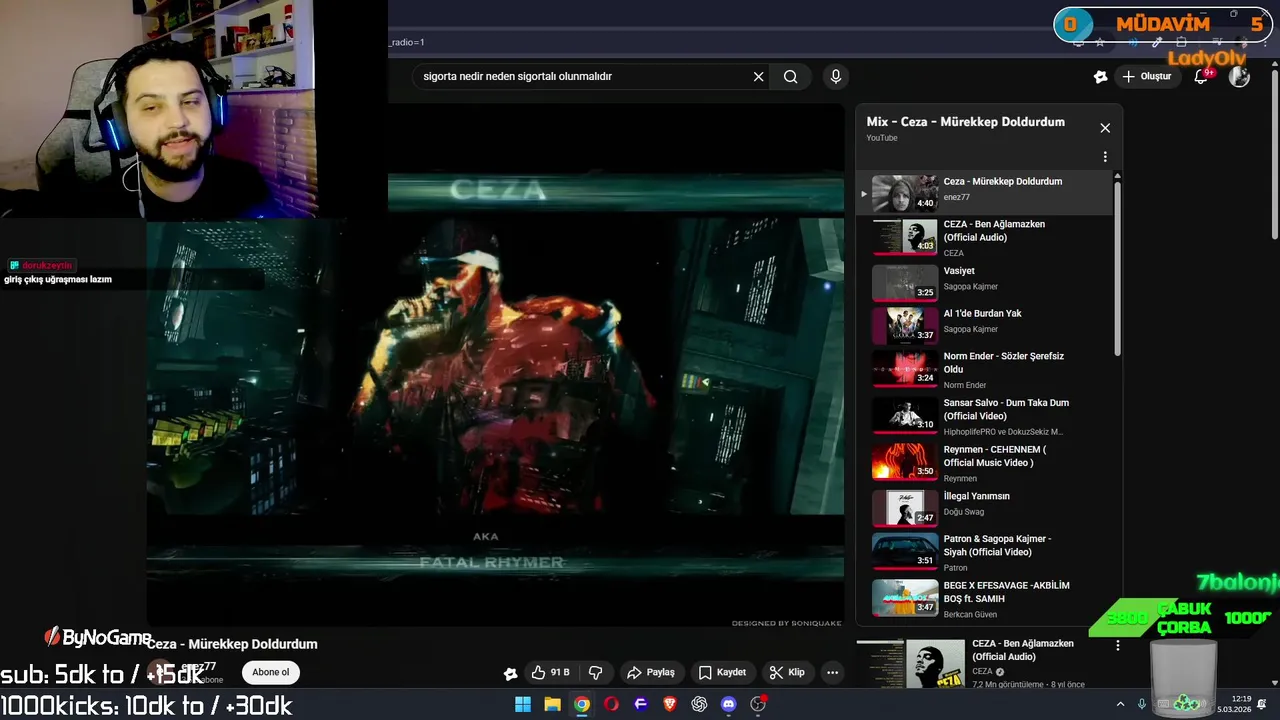Open File Explorer from the taskbar
This screenshot has width=1280, height=720.
552,704
